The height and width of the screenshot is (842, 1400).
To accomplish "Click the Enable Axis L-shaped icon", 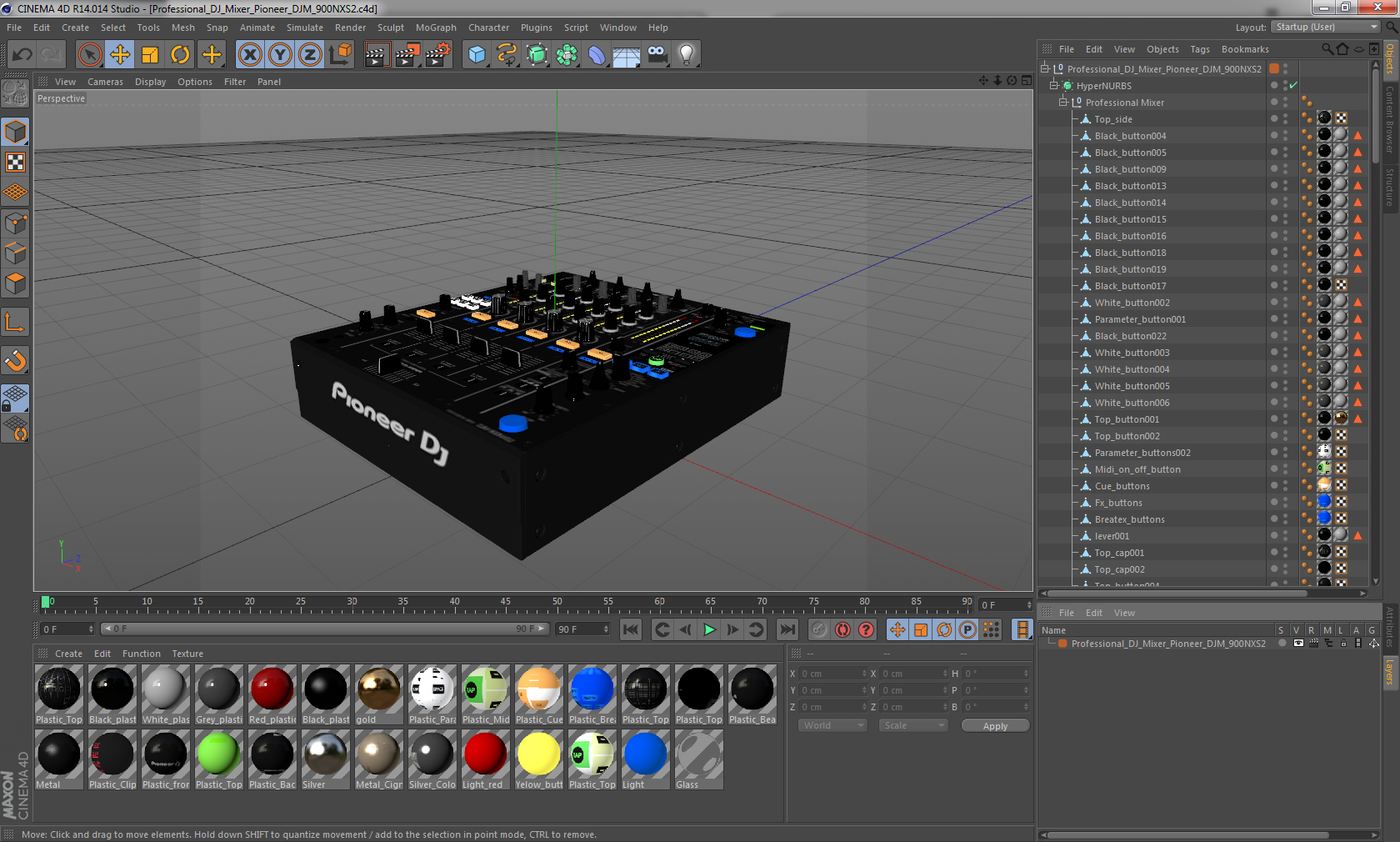I will pyautogui.click(x=15, y=322).
